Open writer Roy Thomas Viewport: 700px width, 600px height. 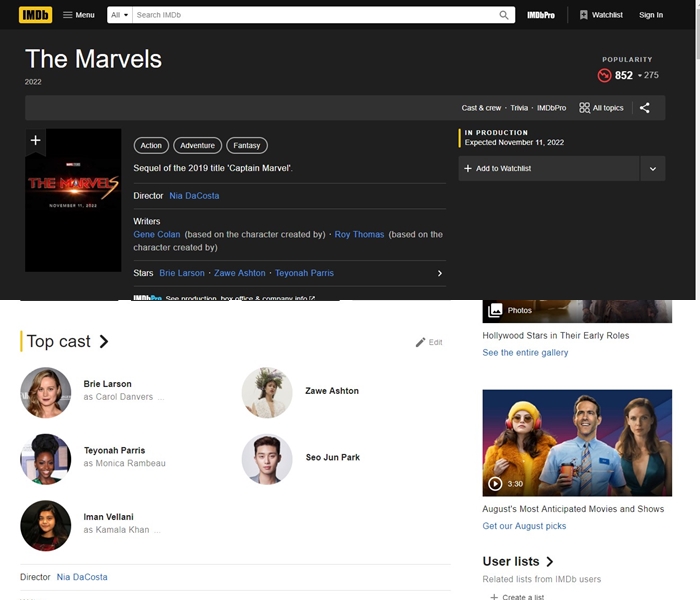tap(359, 234)
